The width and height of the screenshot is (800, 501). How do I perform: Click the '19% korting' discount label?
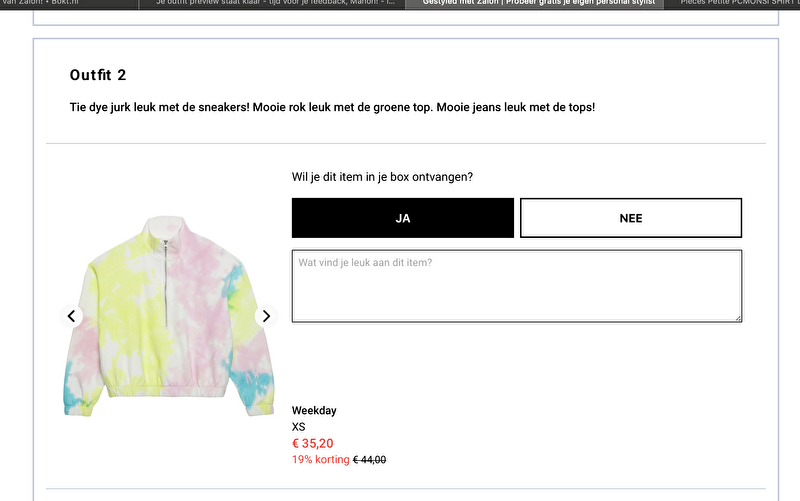pyautogui.click(x=320, y=460)
